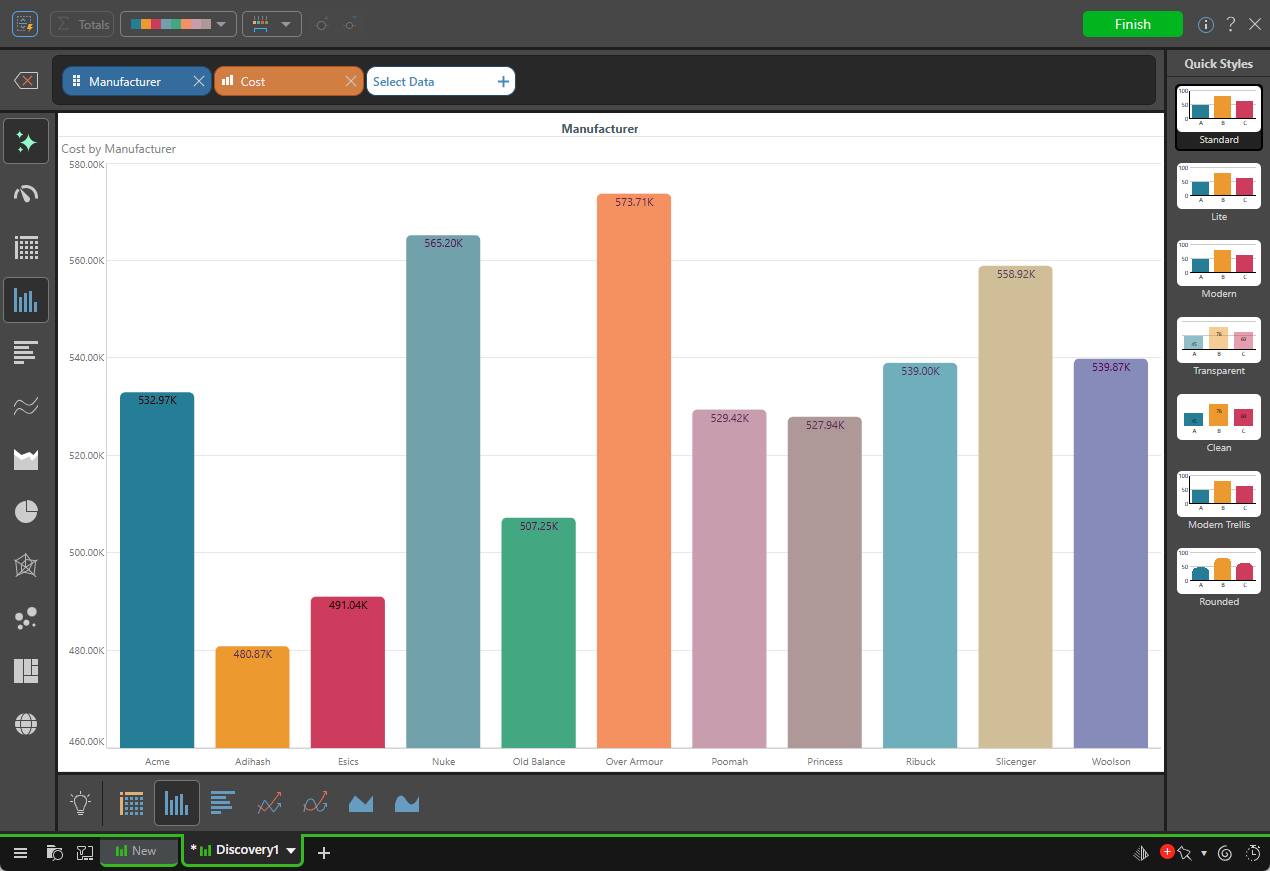1270x871 pixels.
Task: Choose area chart in bottom strip
Action: click(361, 803)
